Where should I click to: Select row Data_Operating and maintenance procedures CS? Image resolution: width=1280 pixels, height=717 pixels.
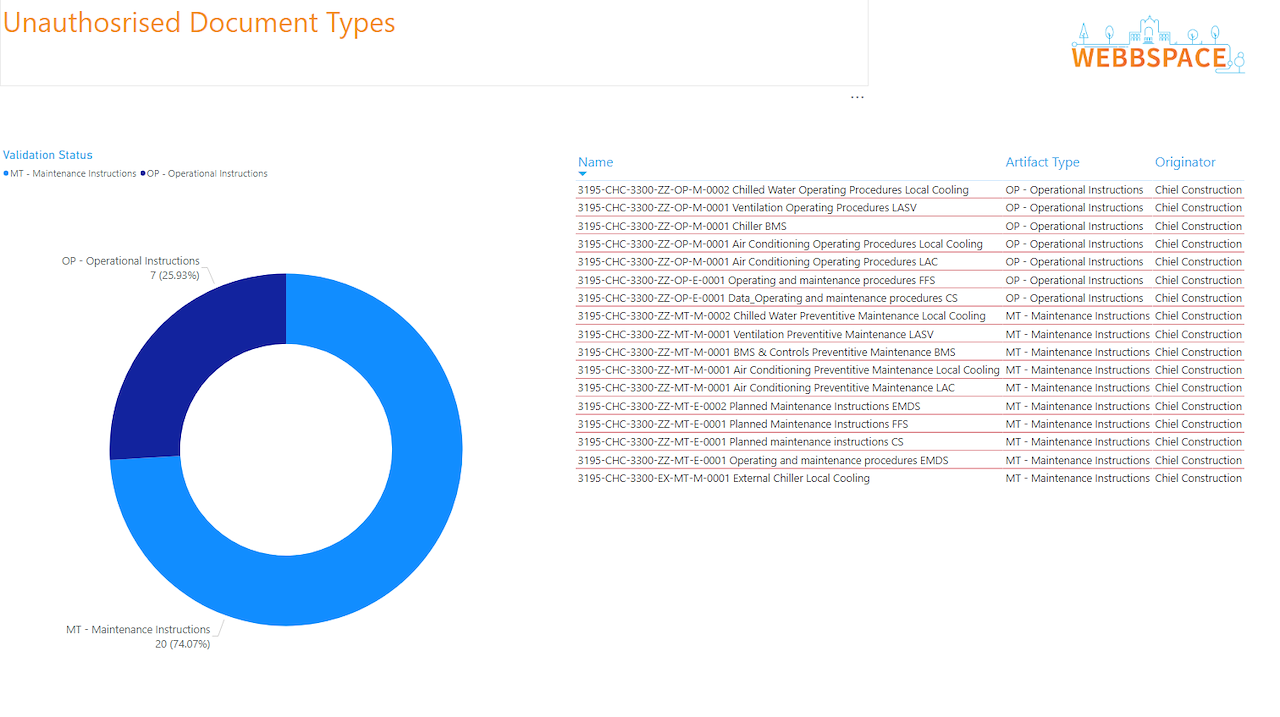click(910, 298)
